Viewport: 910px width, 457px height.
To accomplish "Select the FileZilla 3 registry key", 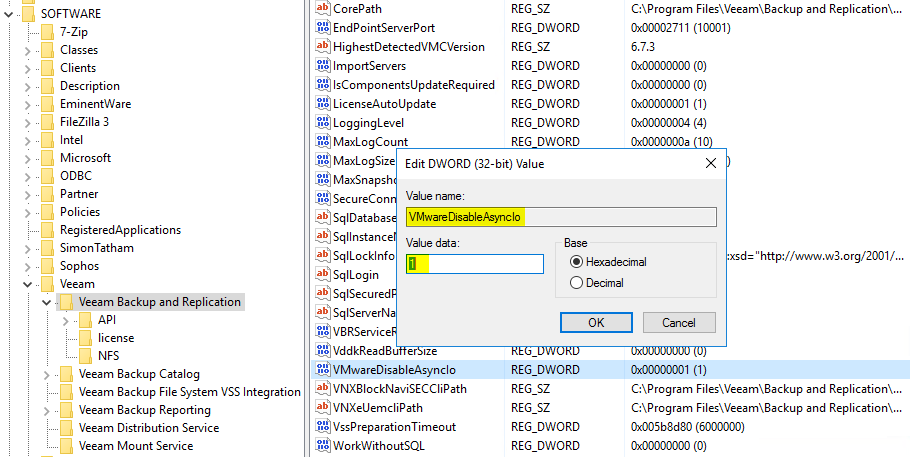I will tap(84, 122).
